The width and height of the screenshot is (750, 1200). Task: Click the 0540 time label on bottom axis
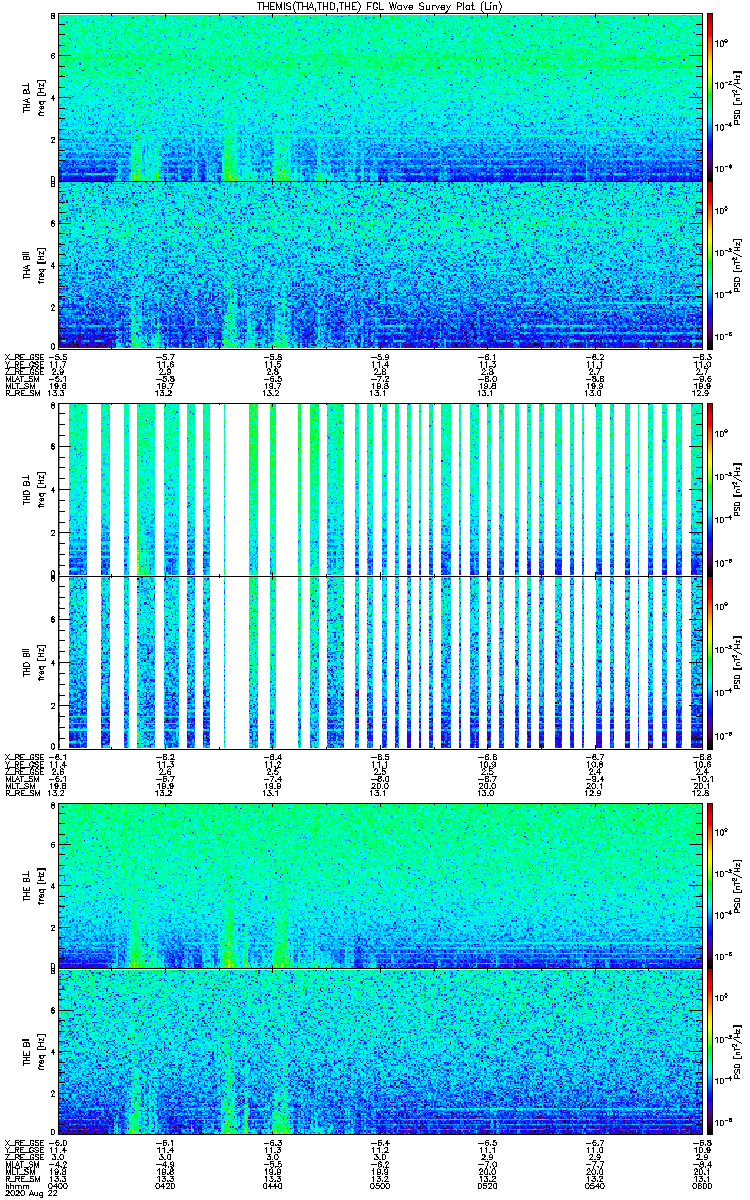coord(592,1185)
